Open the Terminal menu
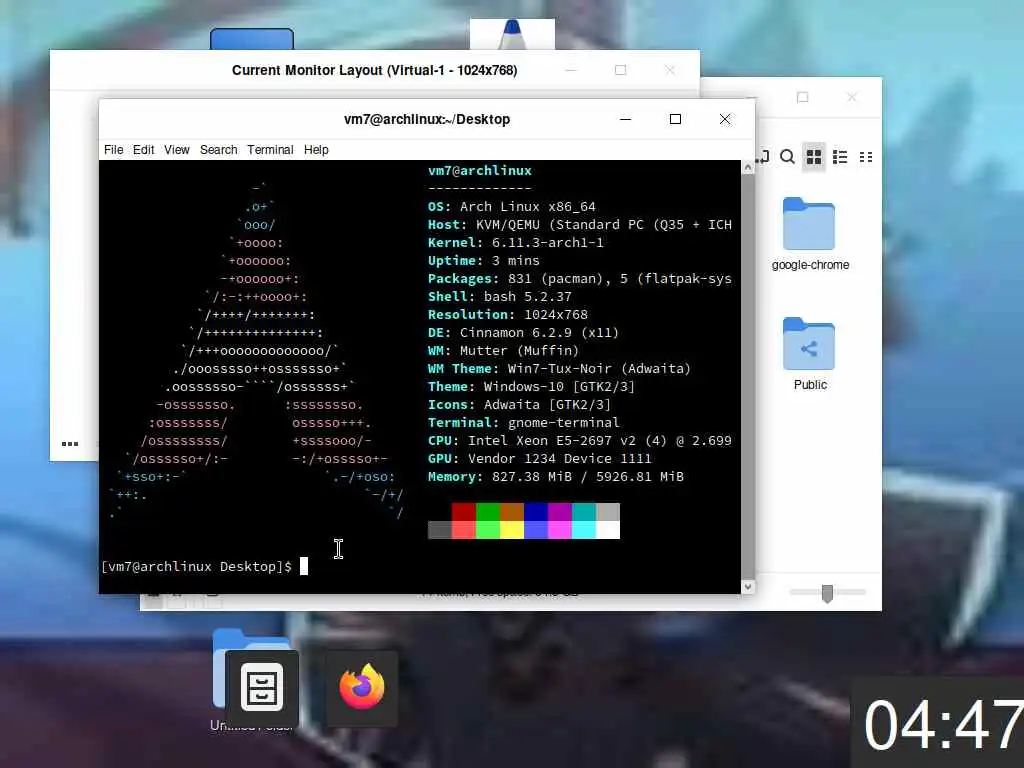This screenshot has height=768, width=1024. [x=270, y=150]
